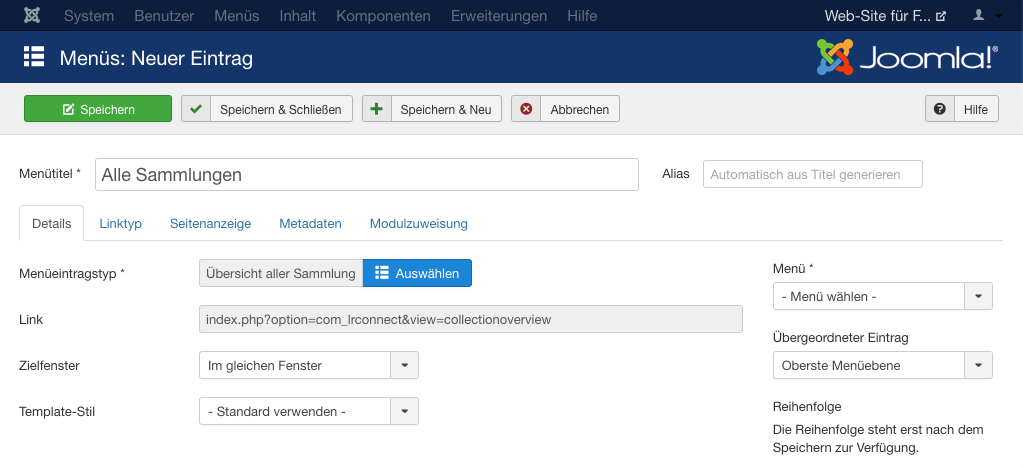Expand the Zielfenster dropdown
This screenshot has width=1023, height=467.
coord(309,365)
